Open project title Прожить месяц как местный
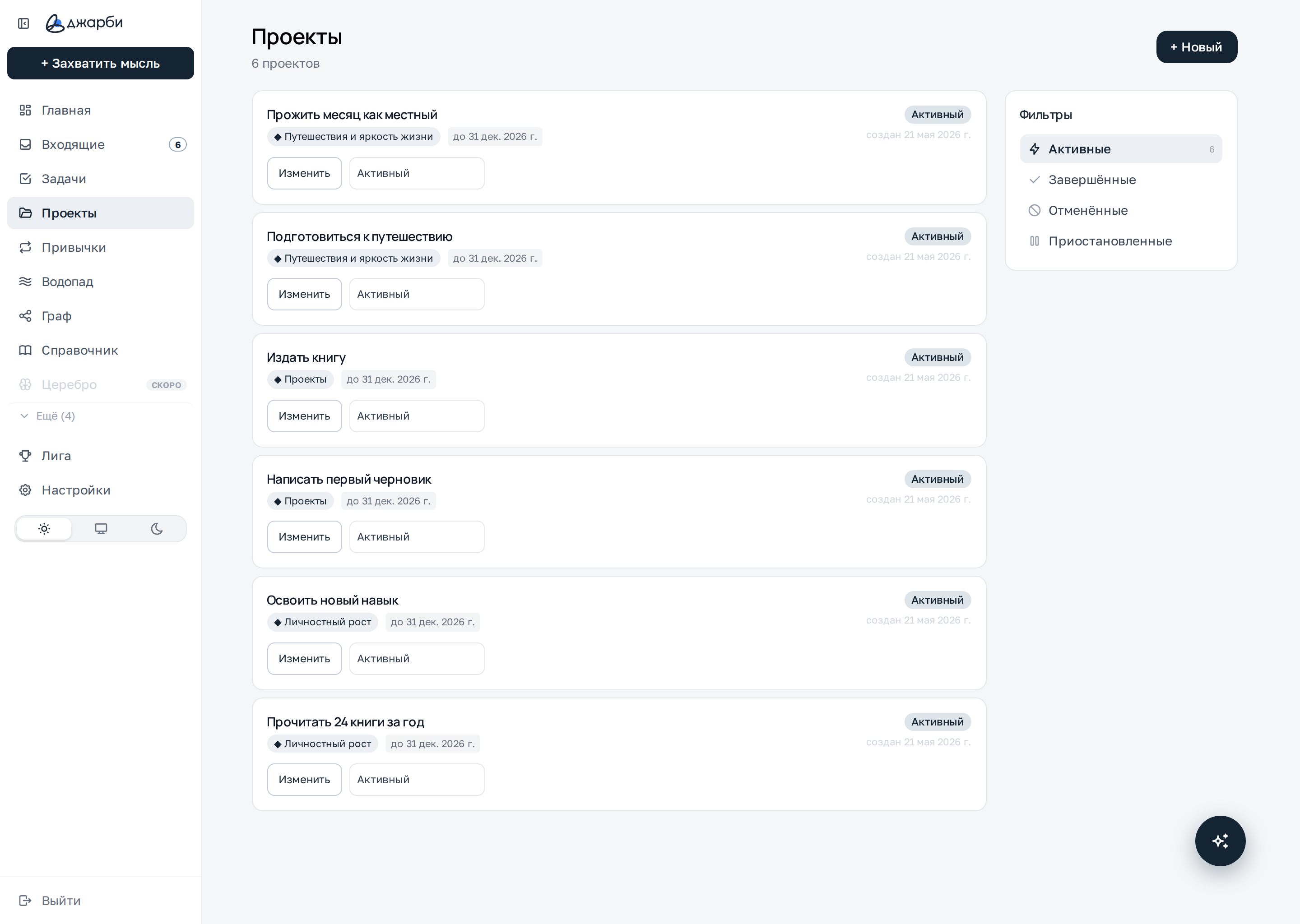 tap(352, 114)
